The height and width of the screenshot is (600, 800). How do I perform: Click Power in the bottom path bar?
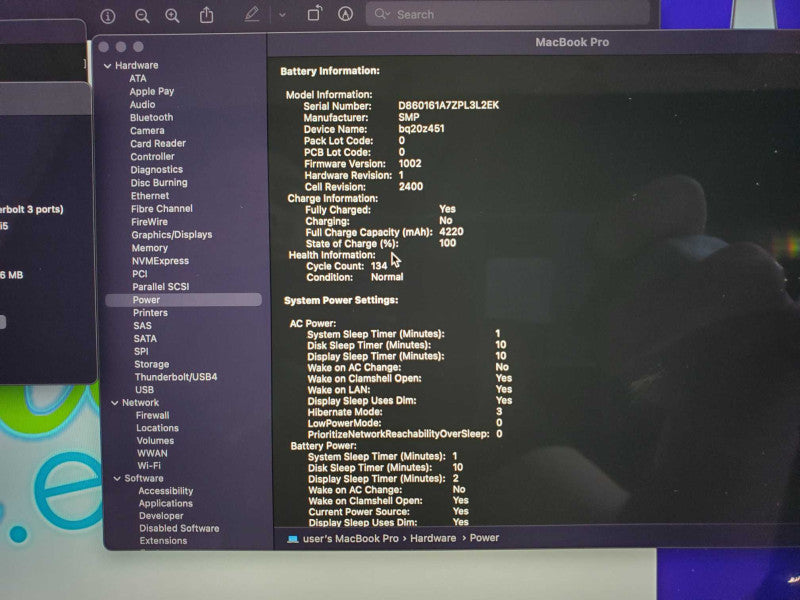click(484, 538)
